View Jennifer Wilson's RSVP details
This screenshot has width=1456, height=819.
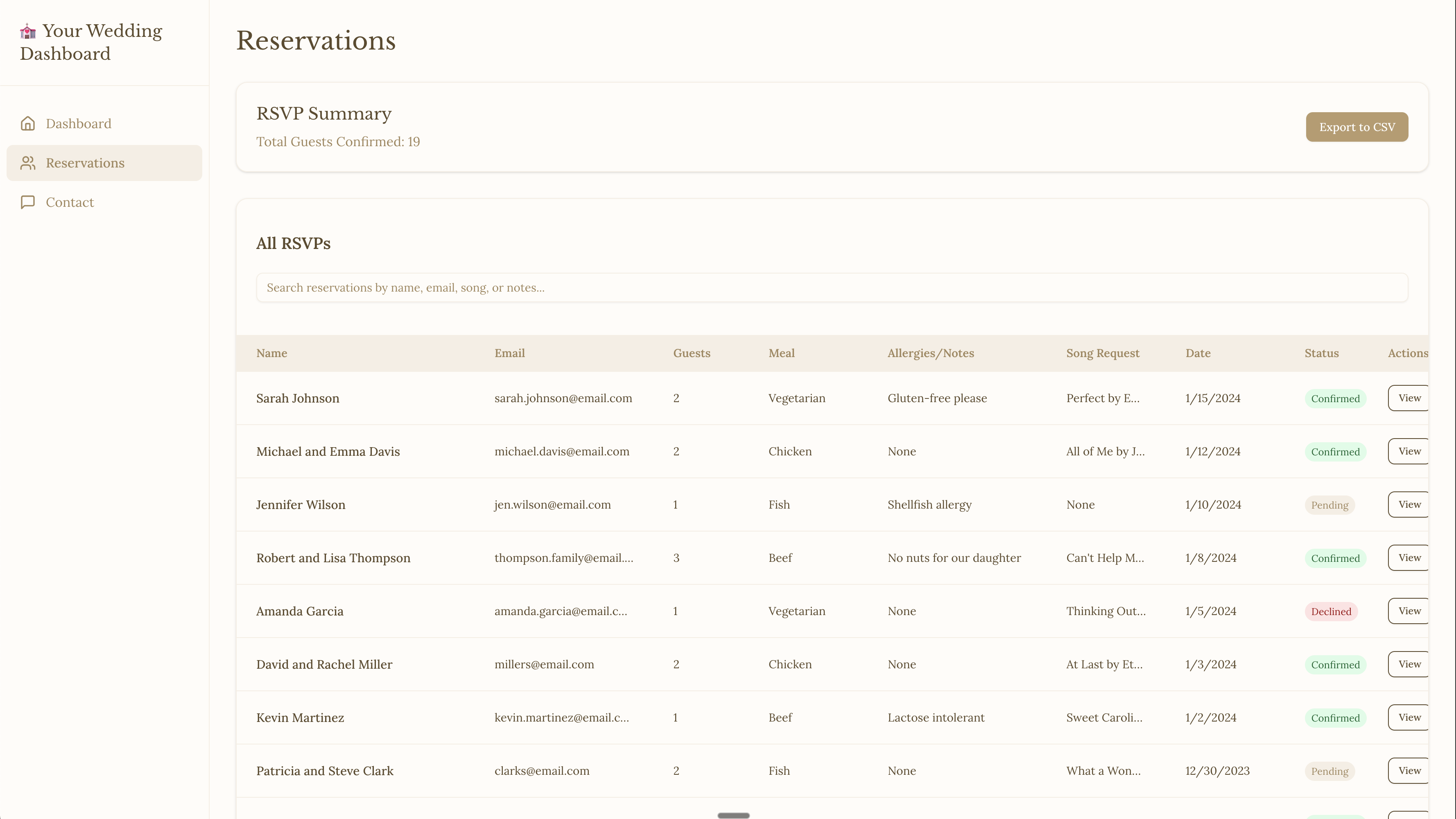pos(1409,504)
